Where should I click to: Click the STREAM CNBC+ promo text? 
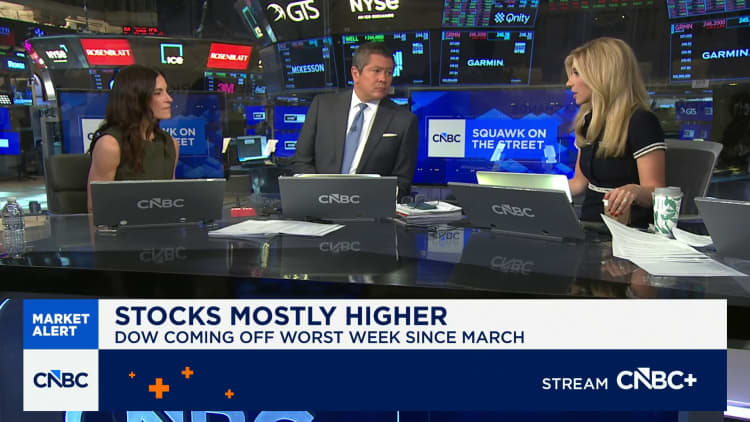tap(619, 381)
